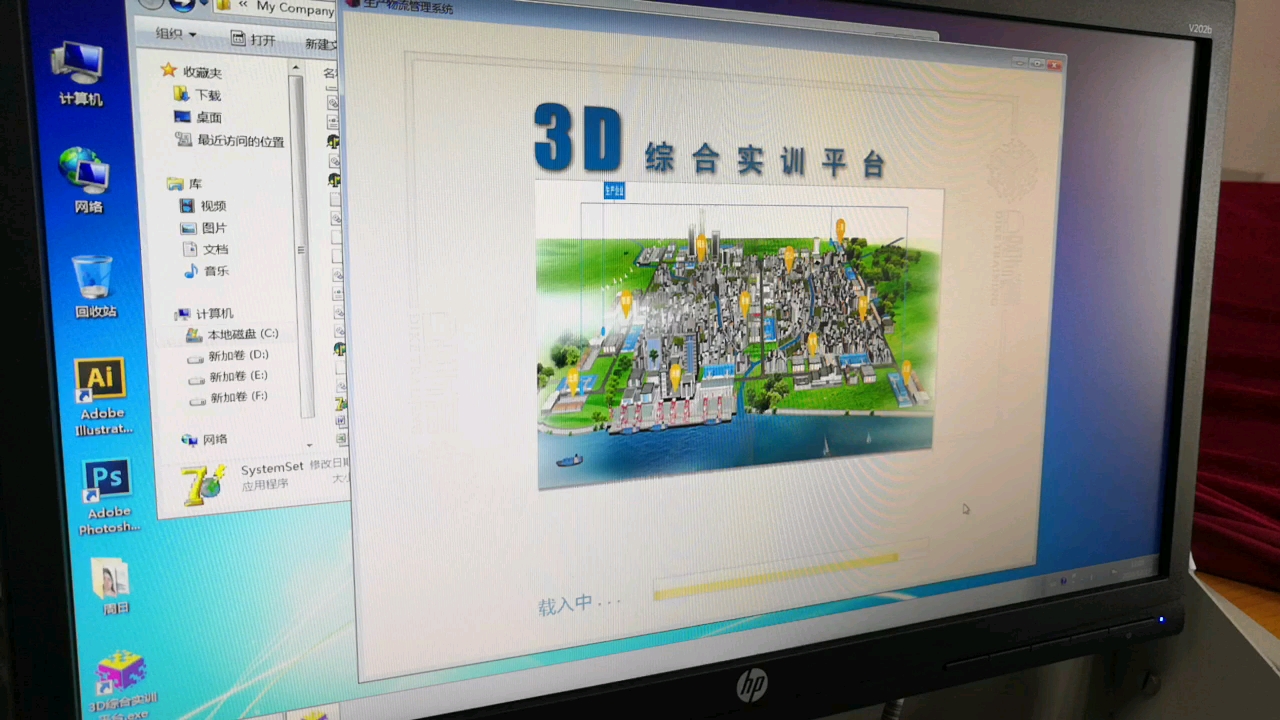The image size is (1280, 720).
Task: Select 收藏夹 in Explorer navigation pane
Action: coord(192,71)
